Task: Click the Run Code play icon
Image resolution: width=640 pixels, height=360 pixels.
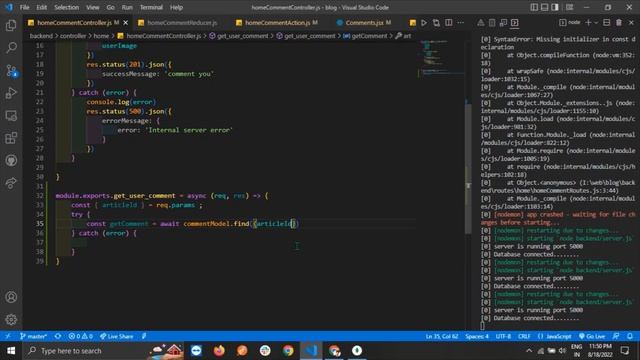Action: tap(424, 23)
